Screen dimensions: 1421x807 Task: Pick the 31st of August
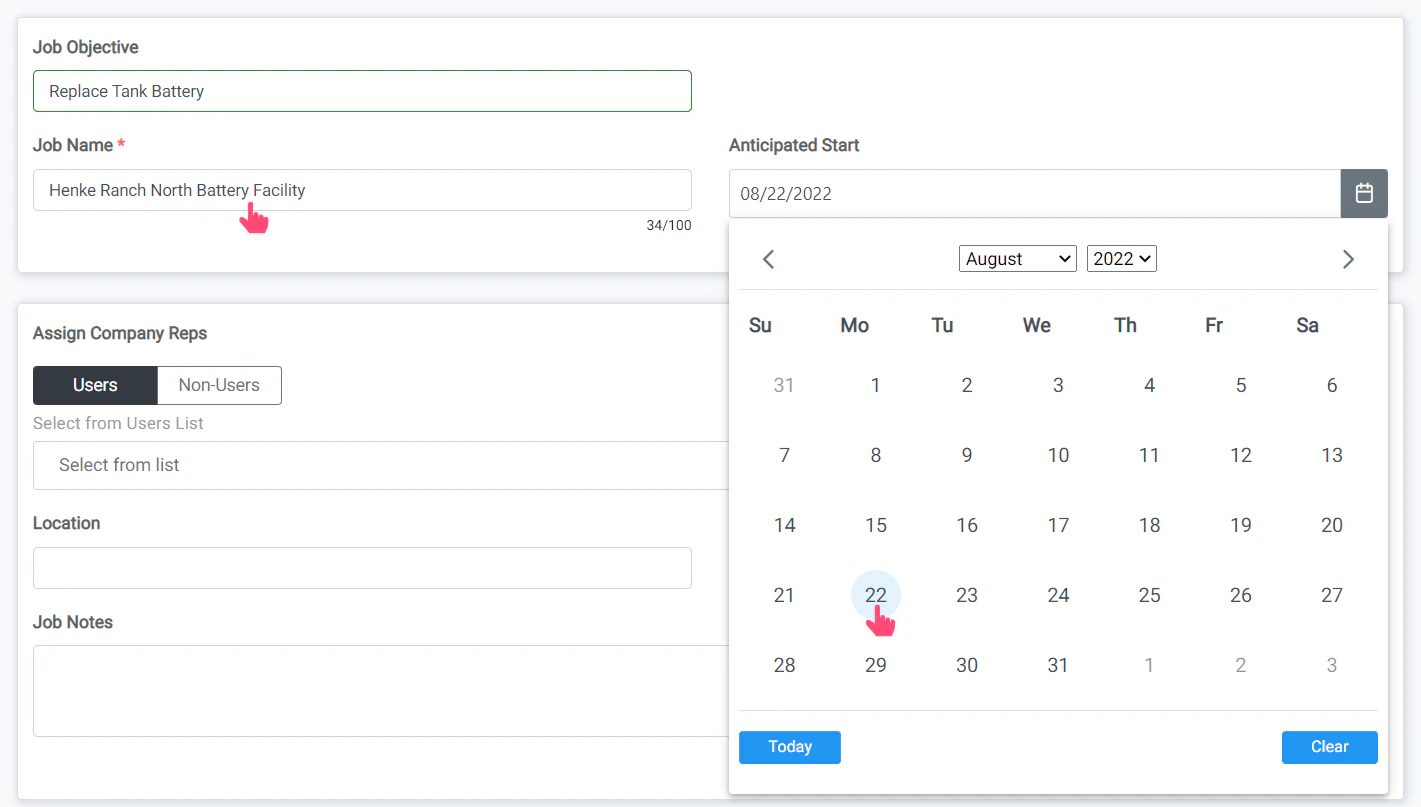coord(1057,664)
